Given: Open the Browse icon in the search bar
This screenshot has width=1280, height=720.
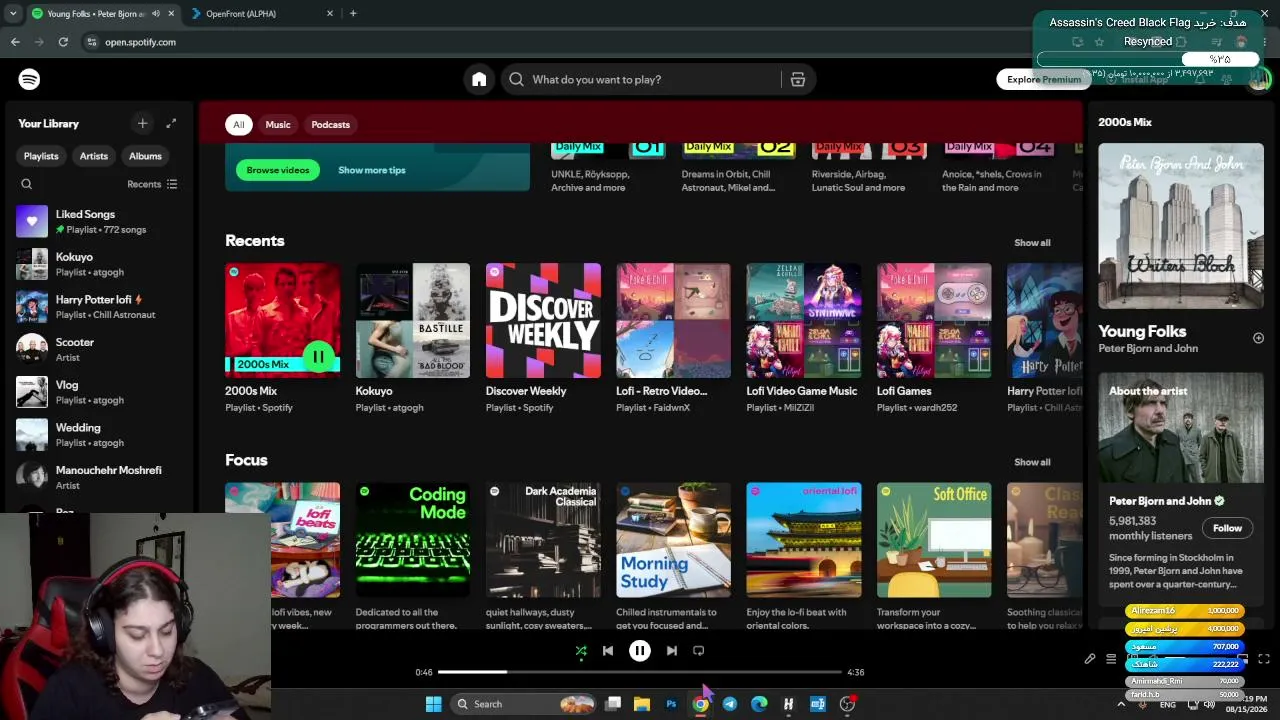Looking at the screenshot, I should tap(798, 79).
